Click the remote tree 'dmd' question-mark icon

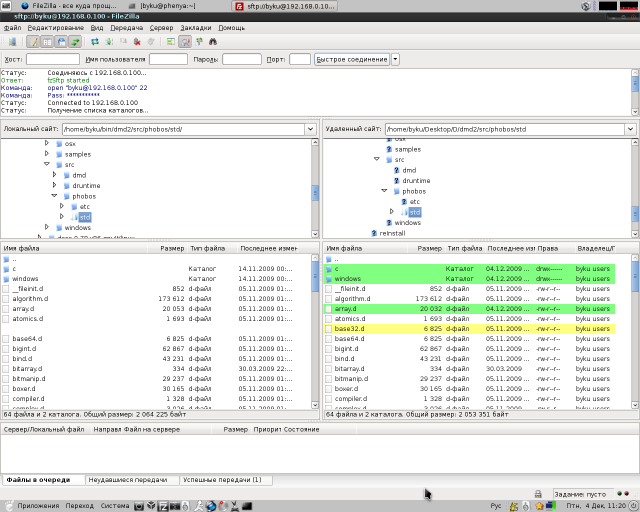coord(397,170)
